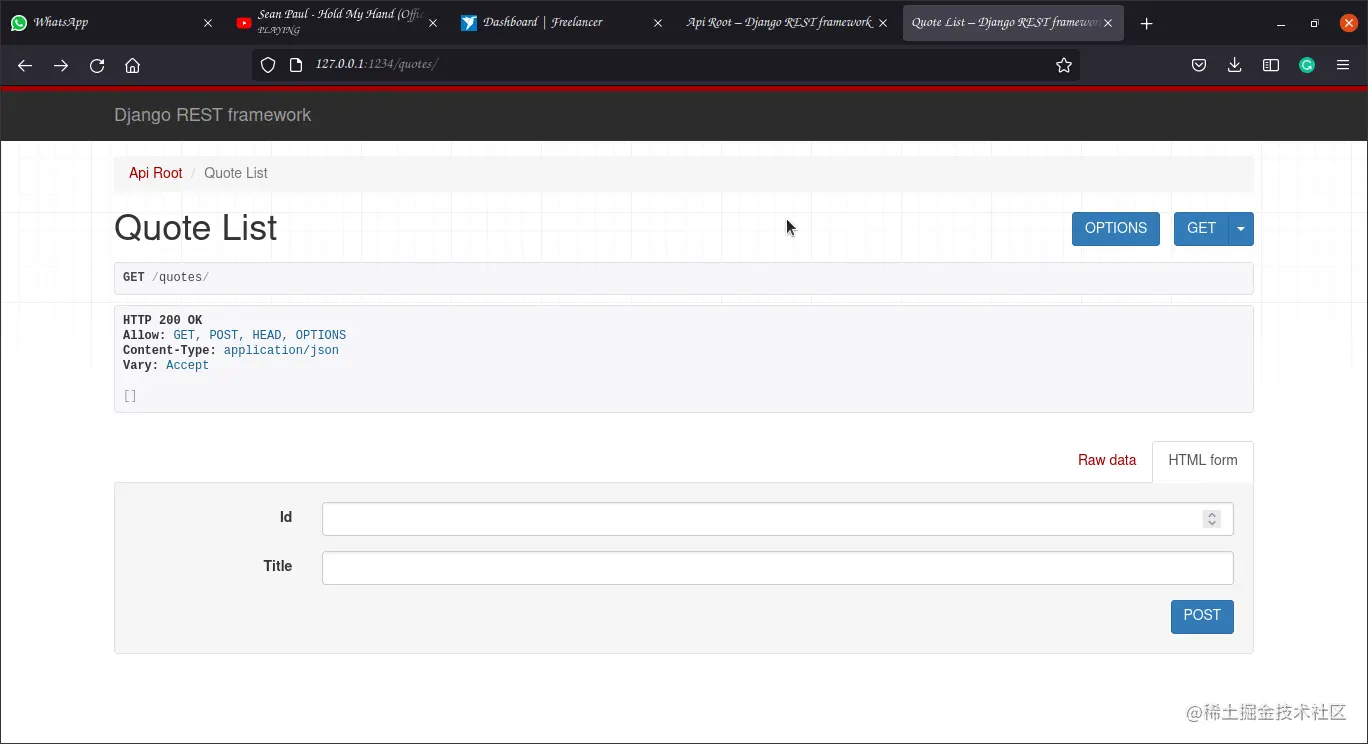Click the 'Quote List' page heading
Screen dimensions: 1368x744
pos(196,228)
